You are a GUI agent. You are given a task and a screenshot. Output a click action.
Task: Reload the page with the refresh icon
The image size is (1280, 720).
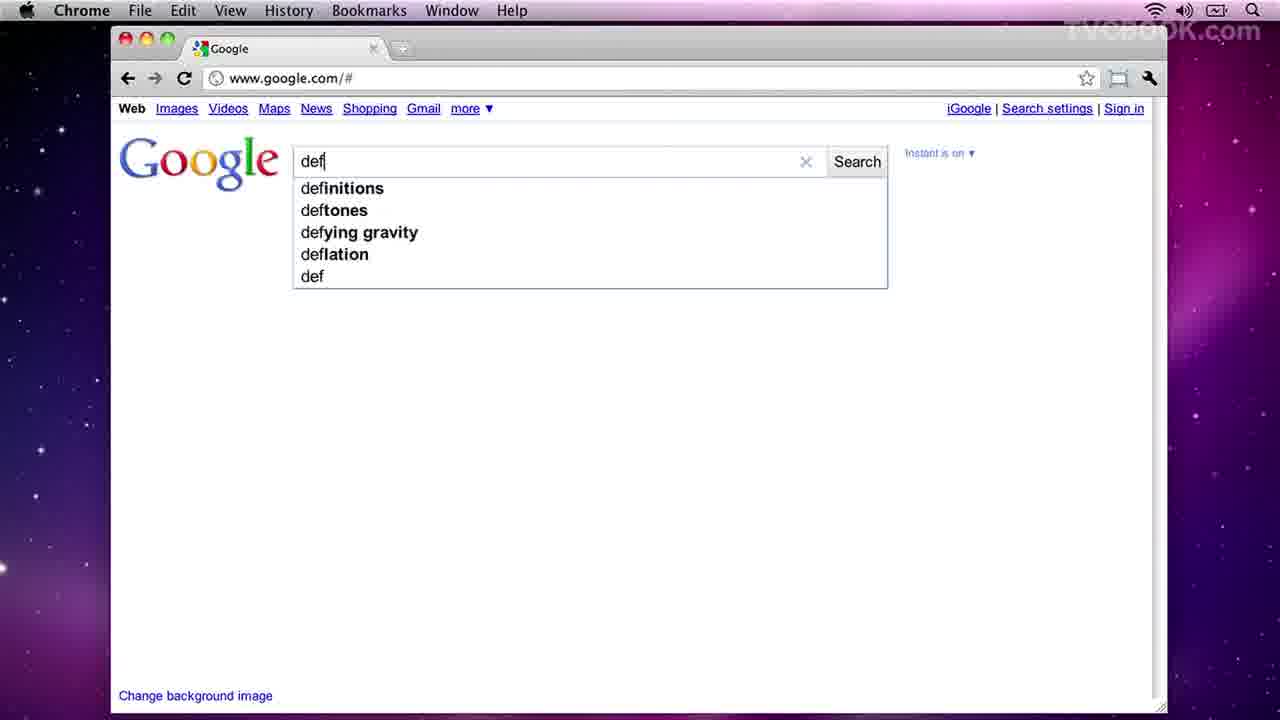click(184, 78)
